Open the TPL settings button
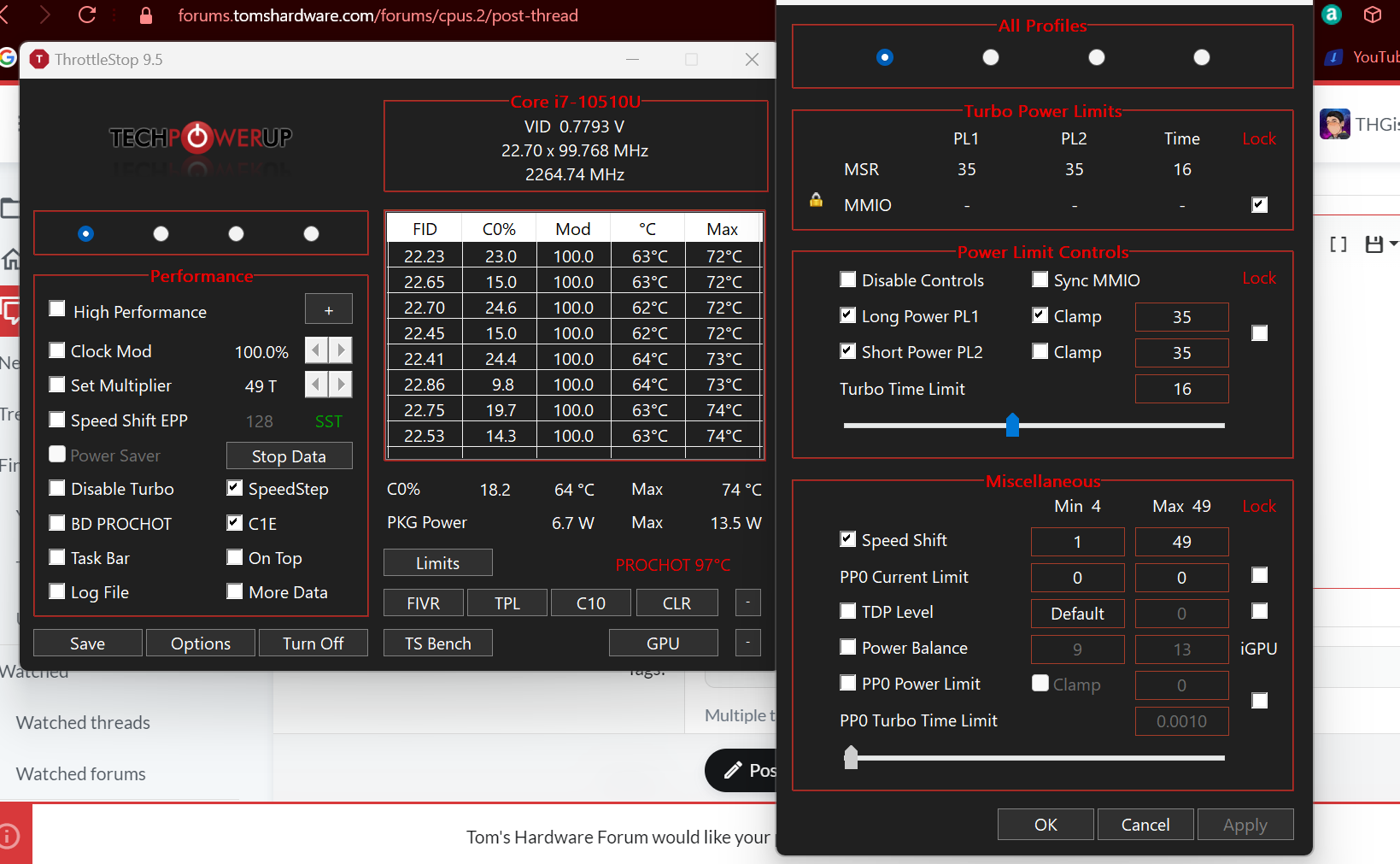This screenshot has height=864, width=1400. tap(507, 603)
